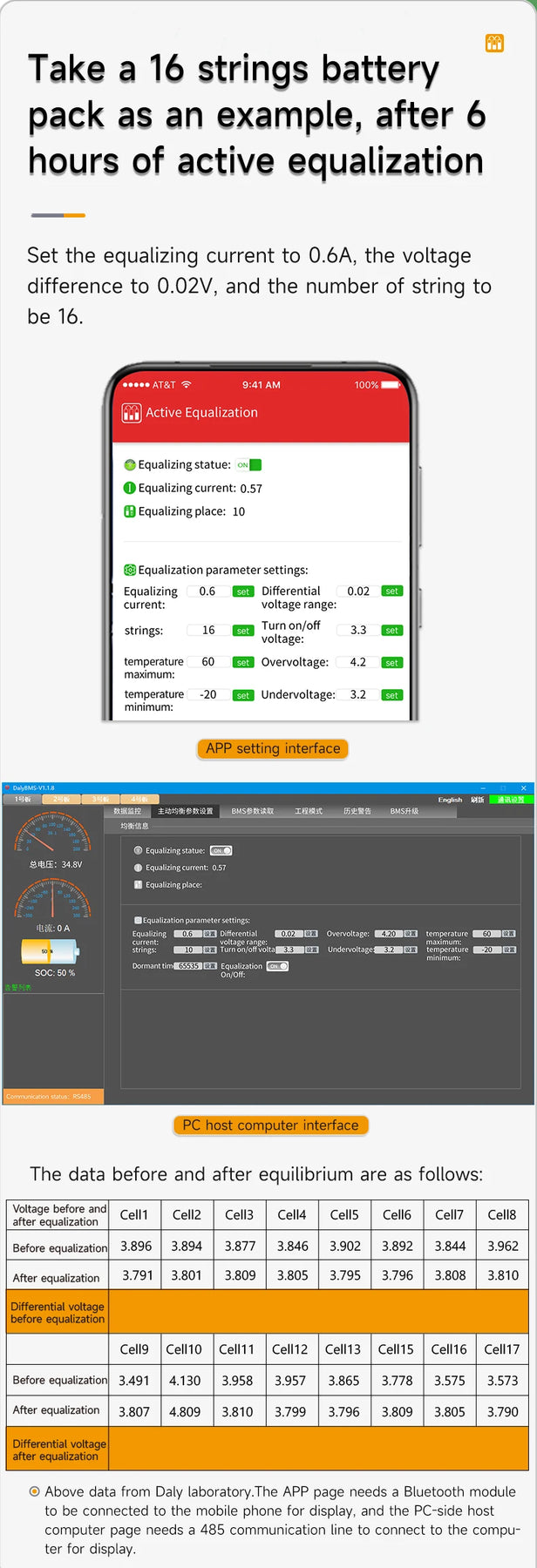Click the total voltage gauge showing 34.8V

coord(53,833)
